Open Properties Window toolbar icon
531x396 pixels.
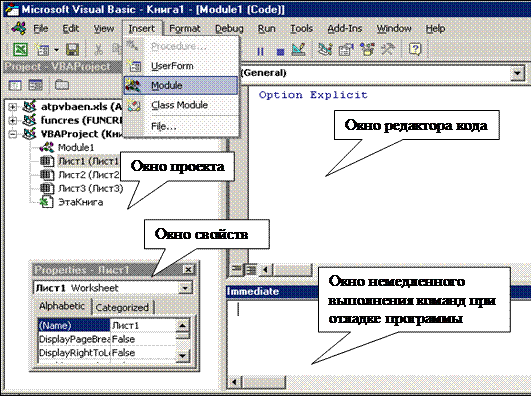coord(346,50)
